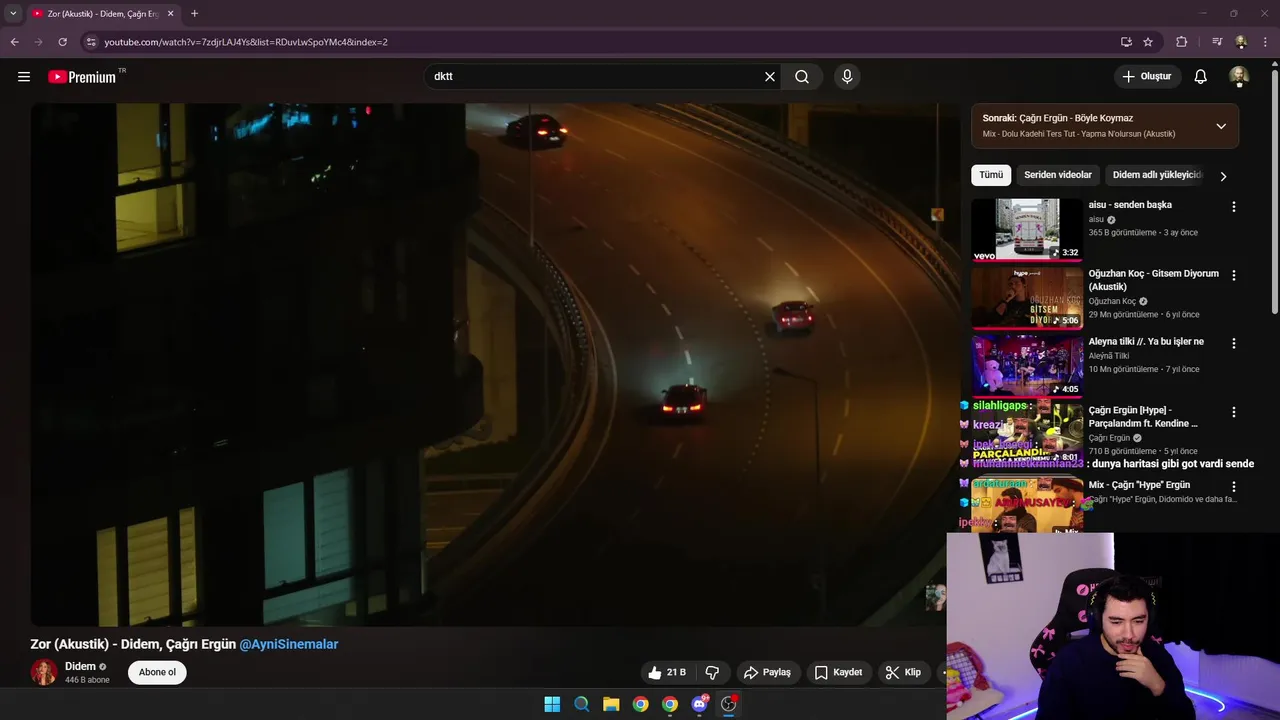Select Didem adlı yükleyici chip
The width and height of the screenshot is (1280, 720).
1156,175
